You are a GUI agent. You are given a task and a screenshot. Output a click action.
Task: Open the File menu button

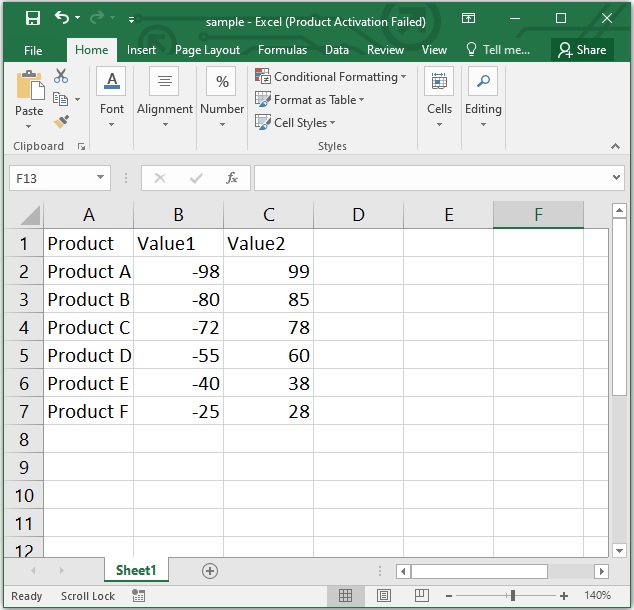(33, 50)
